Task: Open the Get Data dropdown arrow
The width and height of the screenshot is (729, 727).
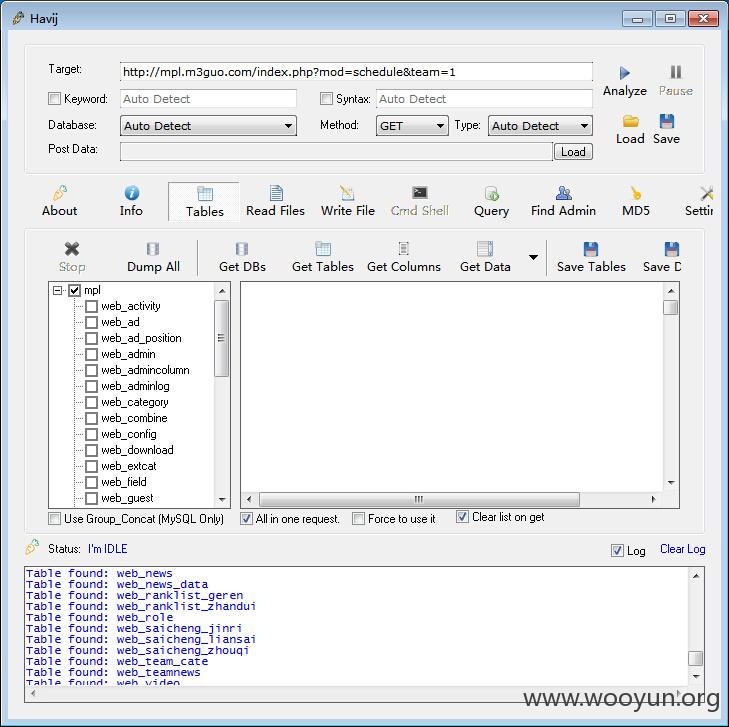Action: tap(534, 257)
